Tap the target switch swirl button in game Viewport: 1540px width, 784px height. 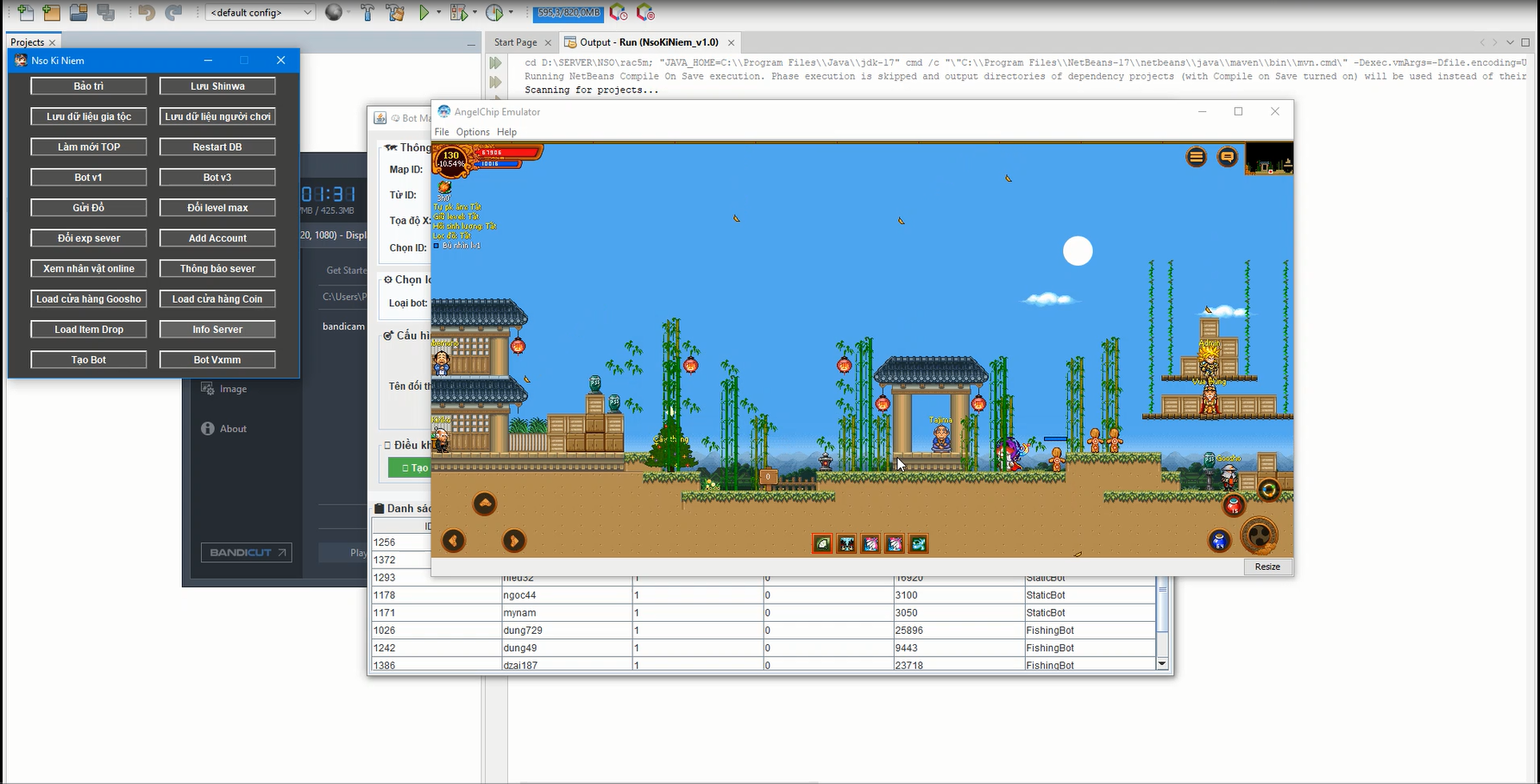tap(1268, 490)
